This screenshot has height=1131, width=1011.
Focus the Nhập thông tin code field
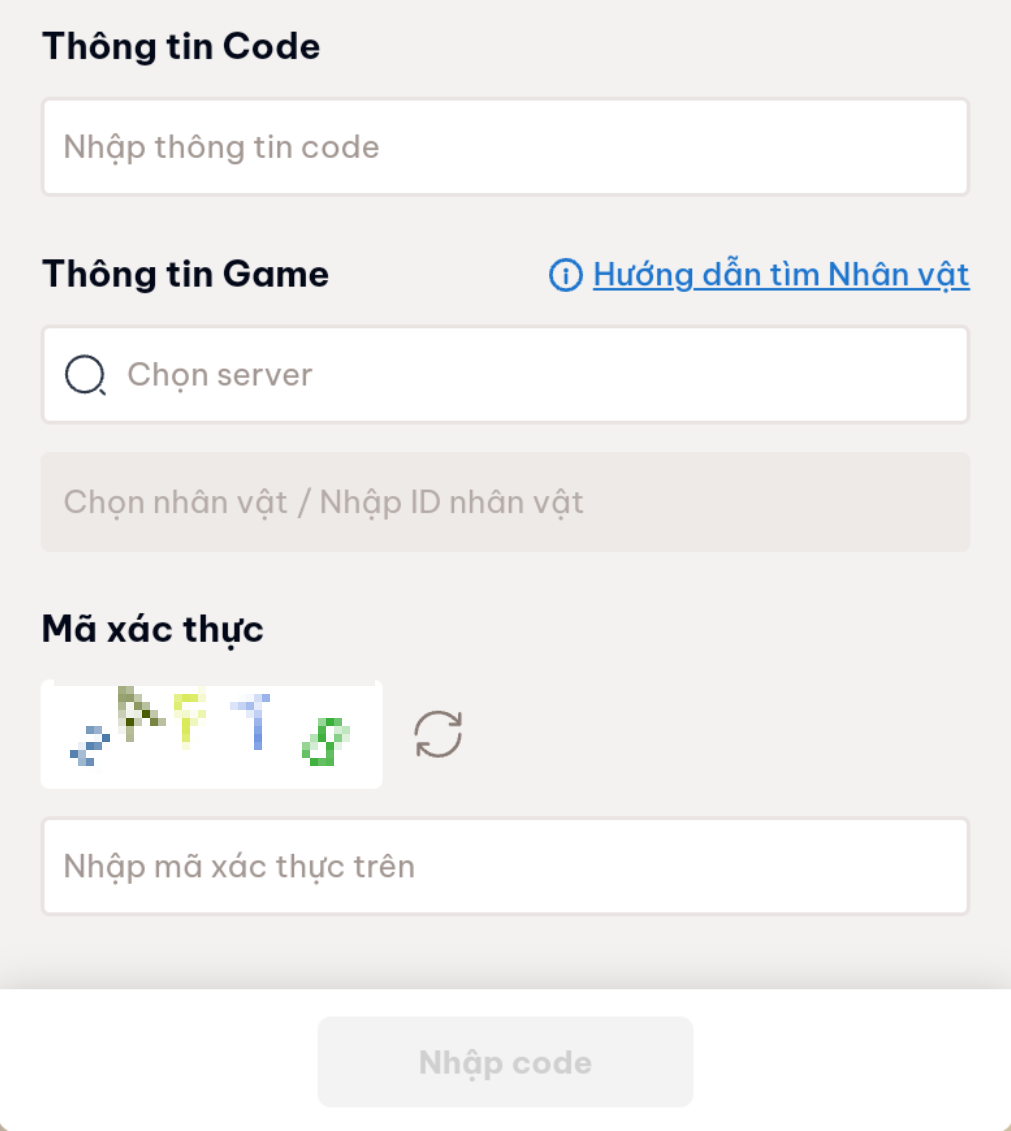[x=505, y=147]
